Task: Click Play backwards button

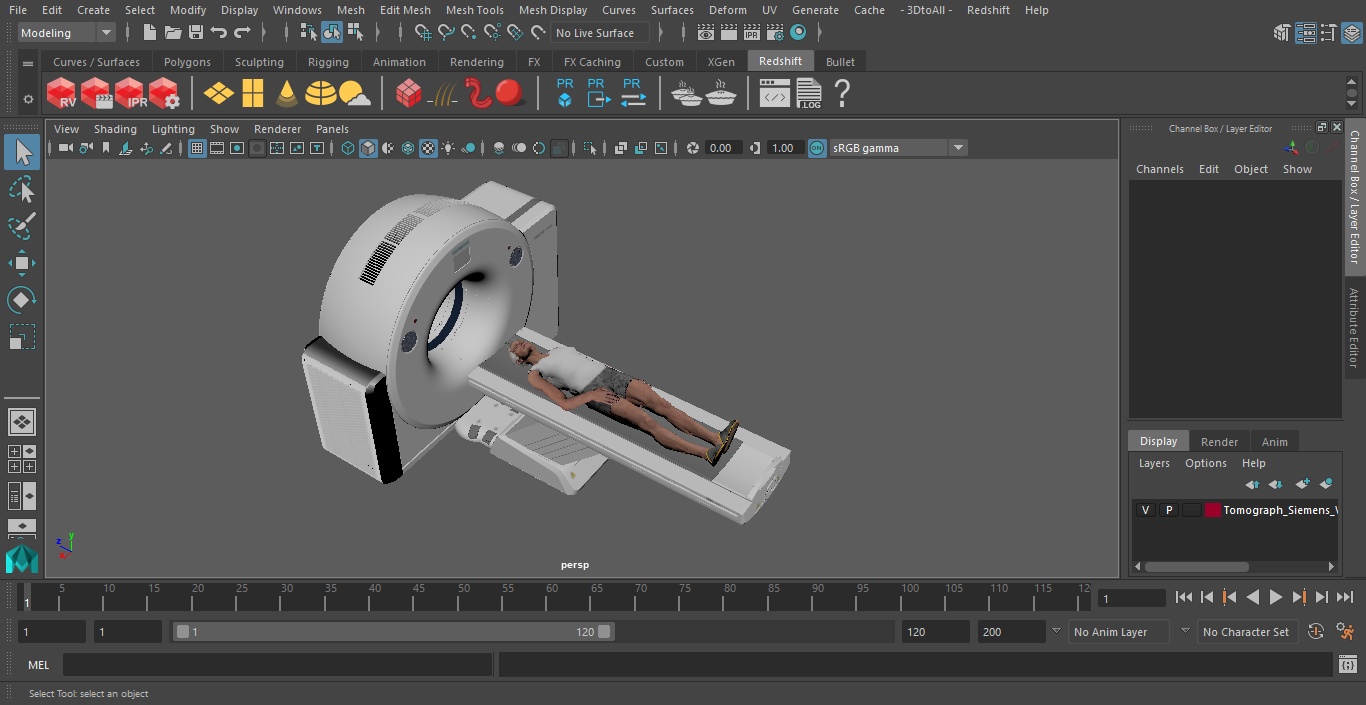Action: pyautogui.click(x=1253, y=597)
